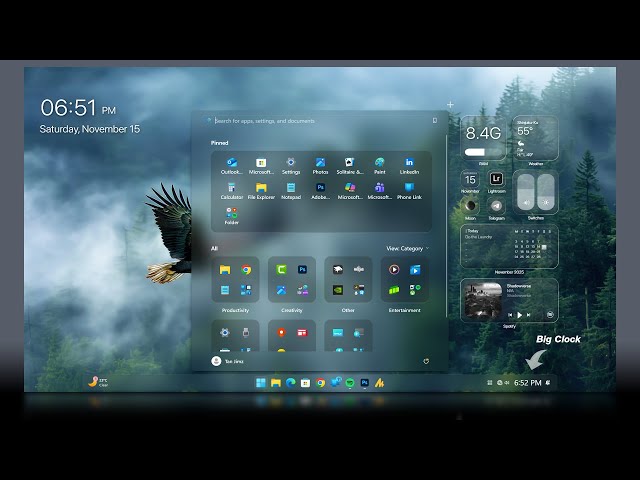Click the Spotify widget album art
The width and height of the screenshot is (640, 480).
(x=483, y=300)
